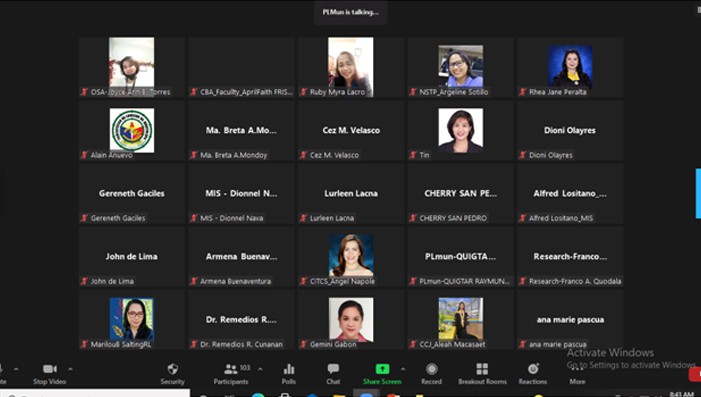Click muted mic icon of CHERRY SAN PEDRO
The height and width of the screenshot is (397, 701).
pos(413,218)
